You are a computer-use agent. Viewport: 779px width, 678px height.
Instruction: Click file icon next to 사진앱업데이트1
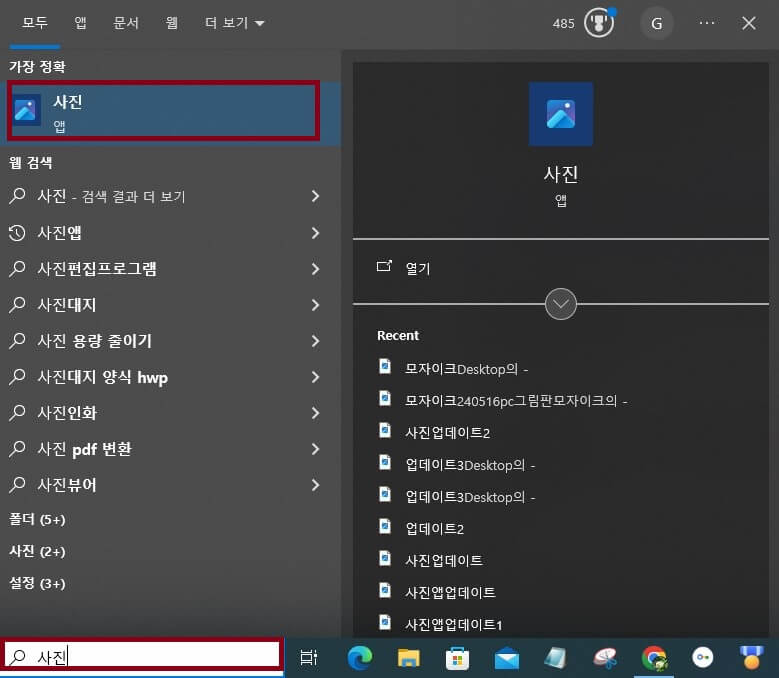tap(385, 622)
